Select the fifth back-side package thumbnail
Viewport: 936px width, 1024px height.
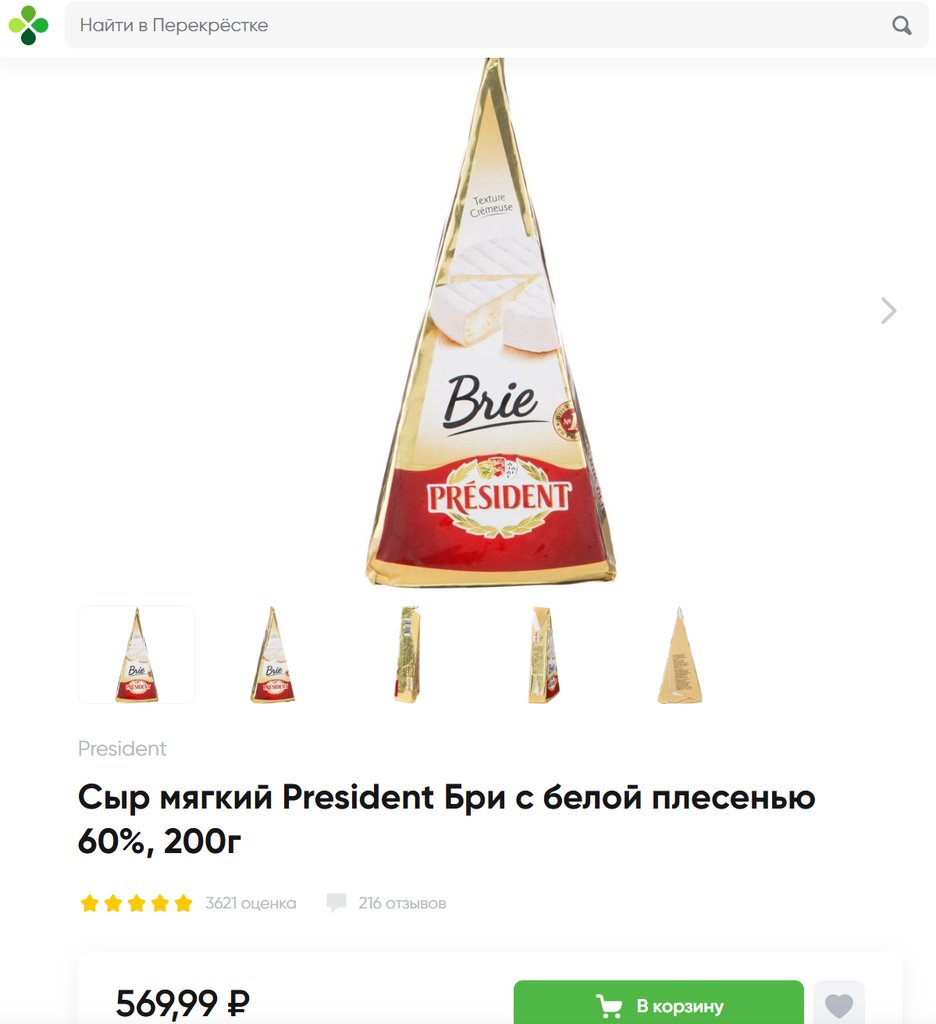[679, 654]
